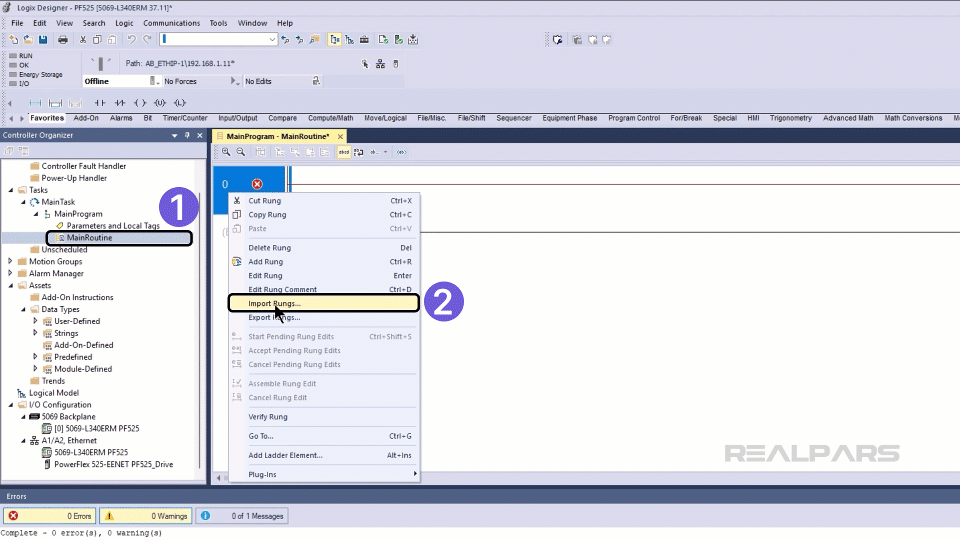Toggle the Messages filter button
960x540 pixels.
coord(242,516)
